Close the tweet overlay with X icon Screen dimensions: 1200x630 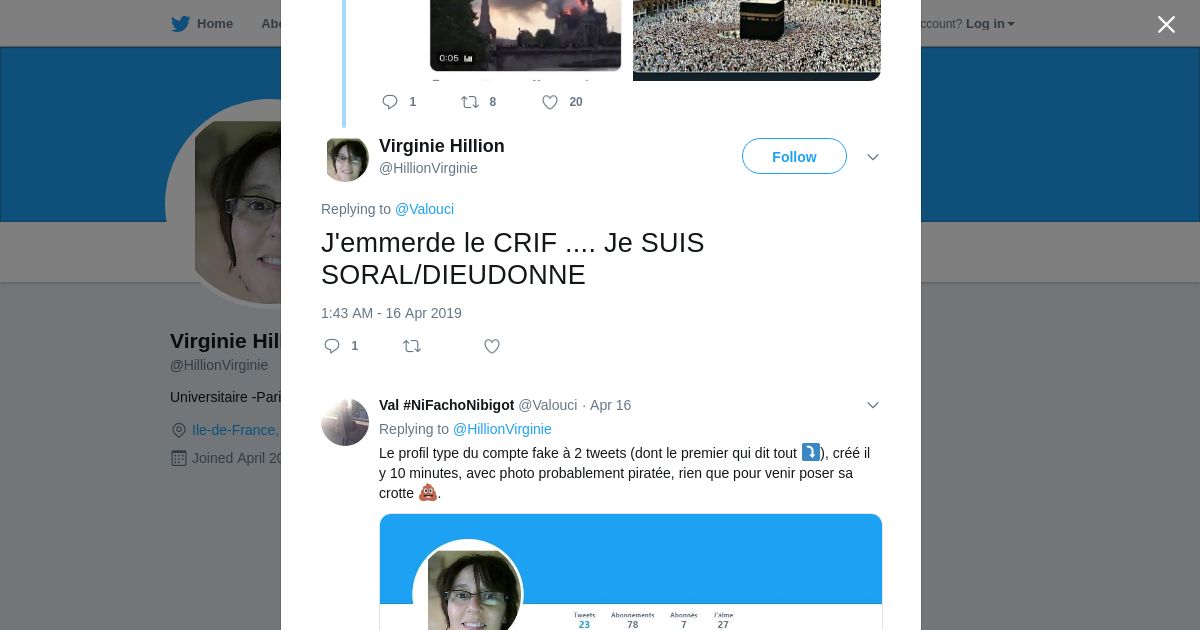pyautogui.click(x=1166, y=24)
